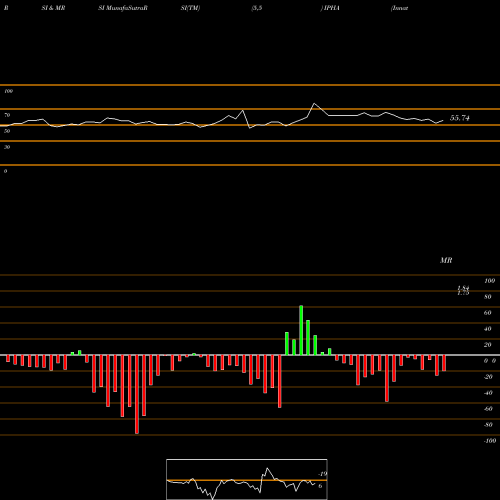Open the mini overview chart thumbnail
Image resolution: width=500 pixels, height=500 pixels.
click(x=247, y=479)
